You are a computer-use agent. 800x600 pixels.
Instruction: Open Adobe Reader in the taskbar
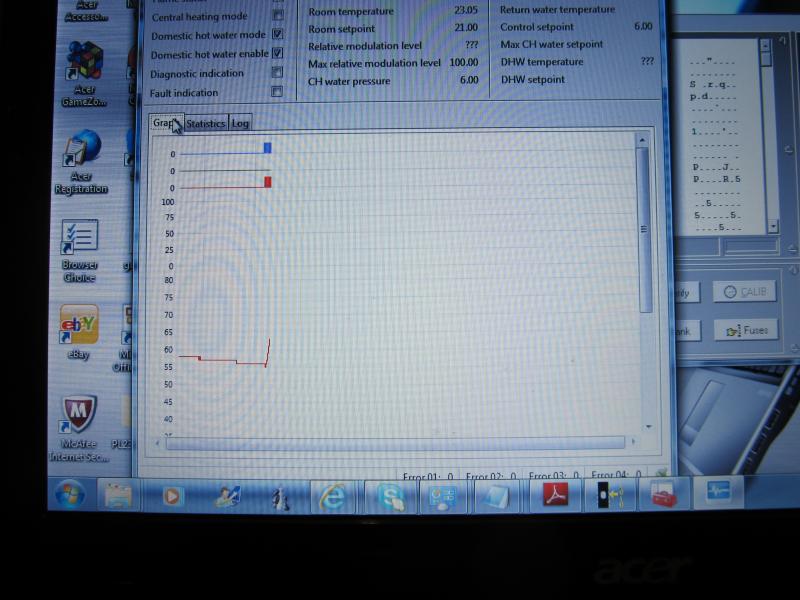tap(551, 494)
